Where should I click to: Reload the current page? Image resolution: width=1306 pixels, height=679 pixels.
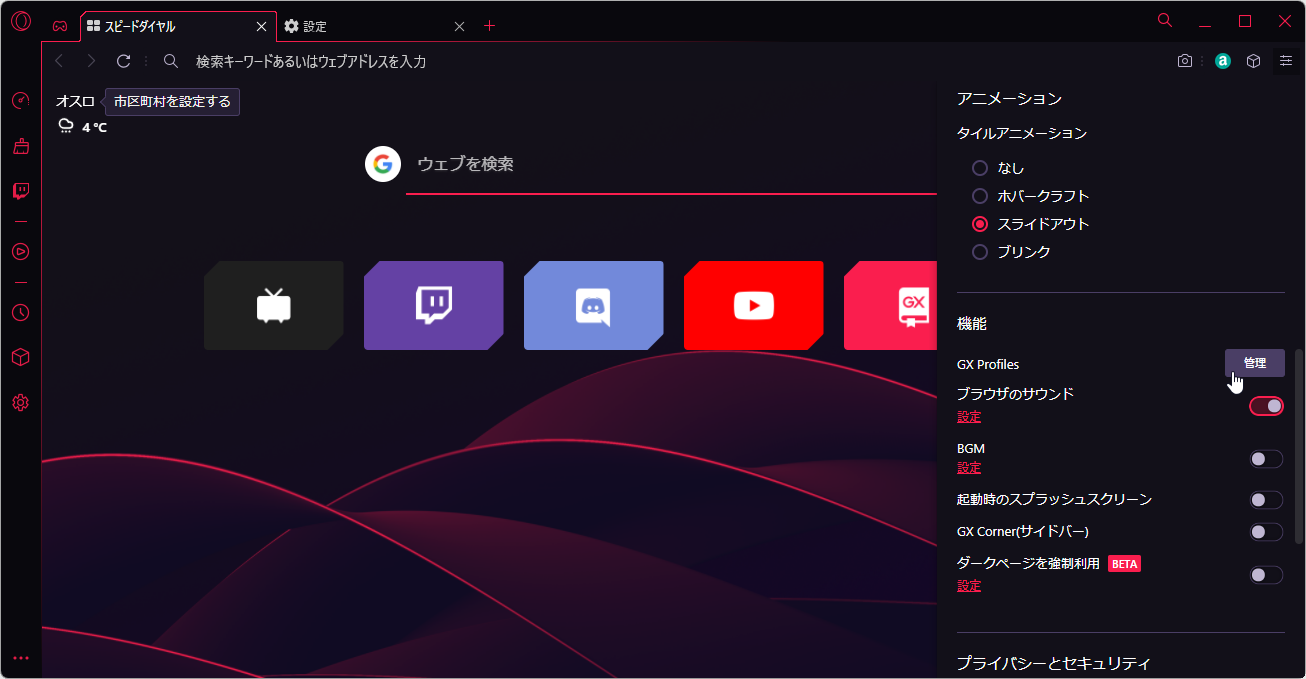[x=122, y=60]
